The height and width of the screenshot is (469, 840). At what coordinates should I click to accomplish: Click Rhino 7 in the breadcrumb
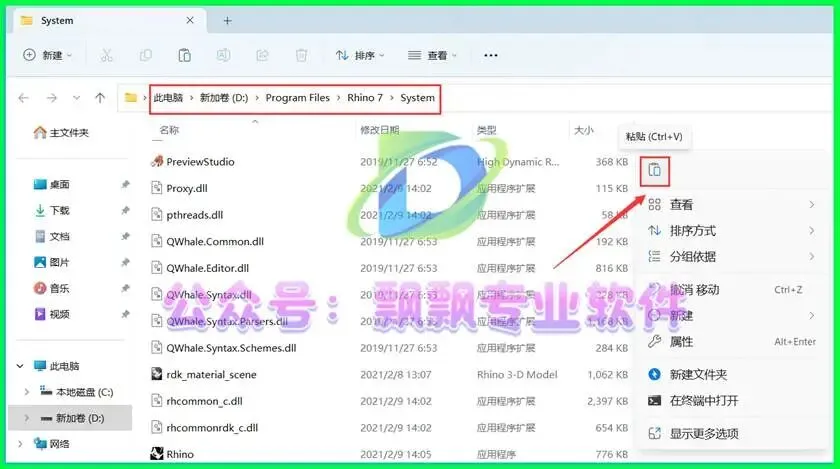click(365, 98)
